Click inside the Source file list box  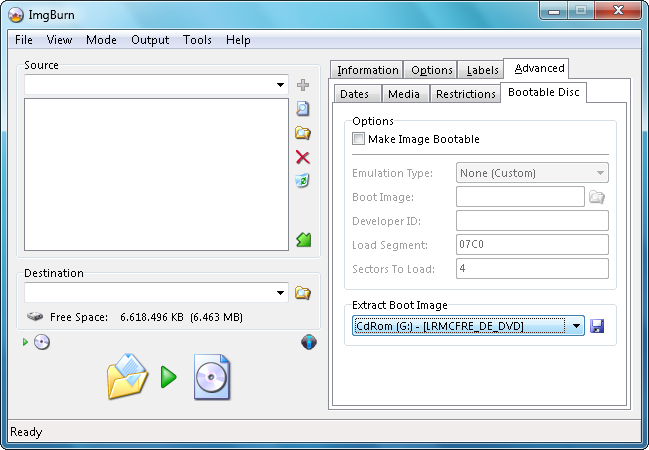156,174
